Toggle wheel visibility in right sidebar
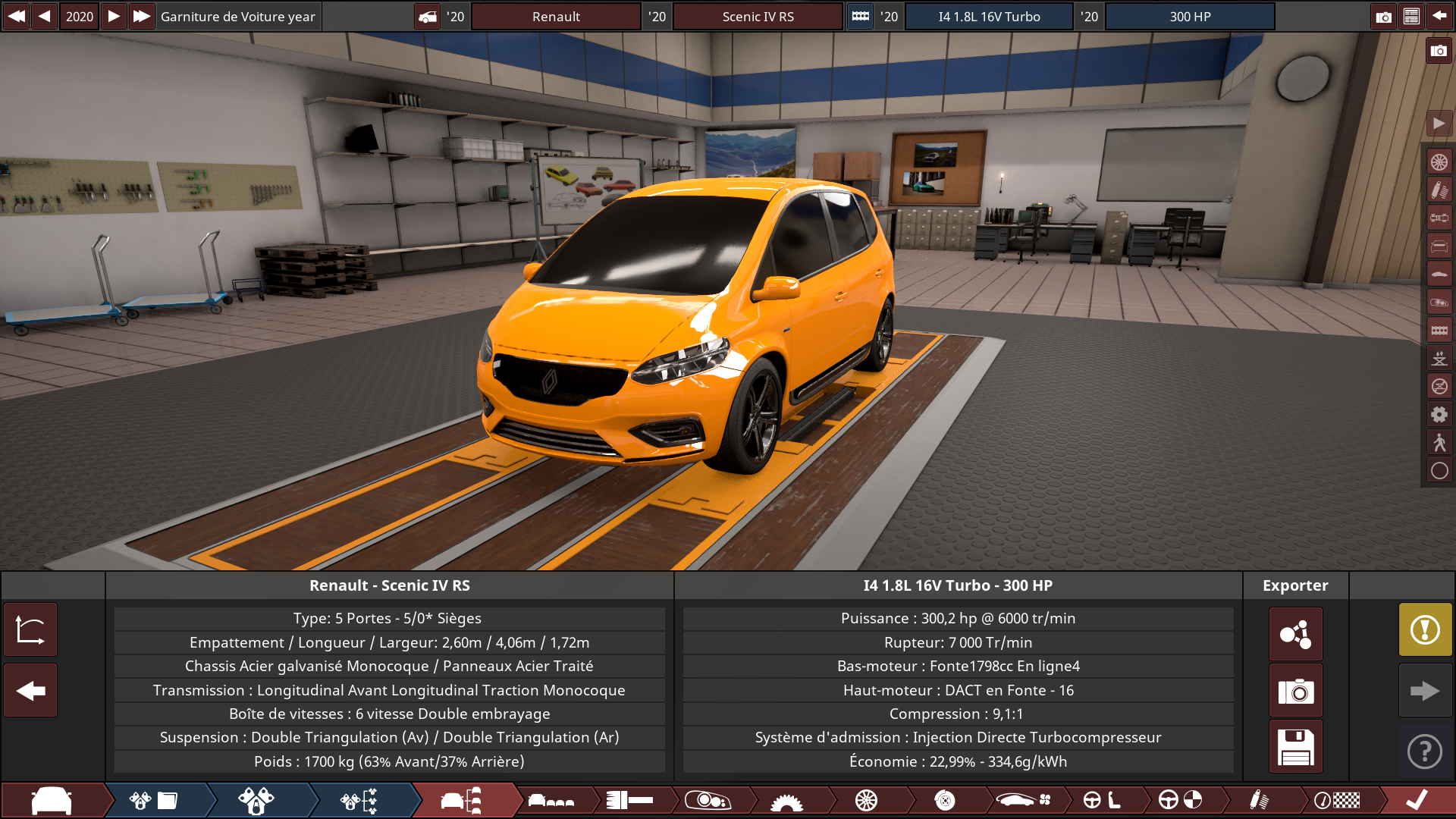The width and height of the screenshot is (1456, 819). coord(1439,162)
